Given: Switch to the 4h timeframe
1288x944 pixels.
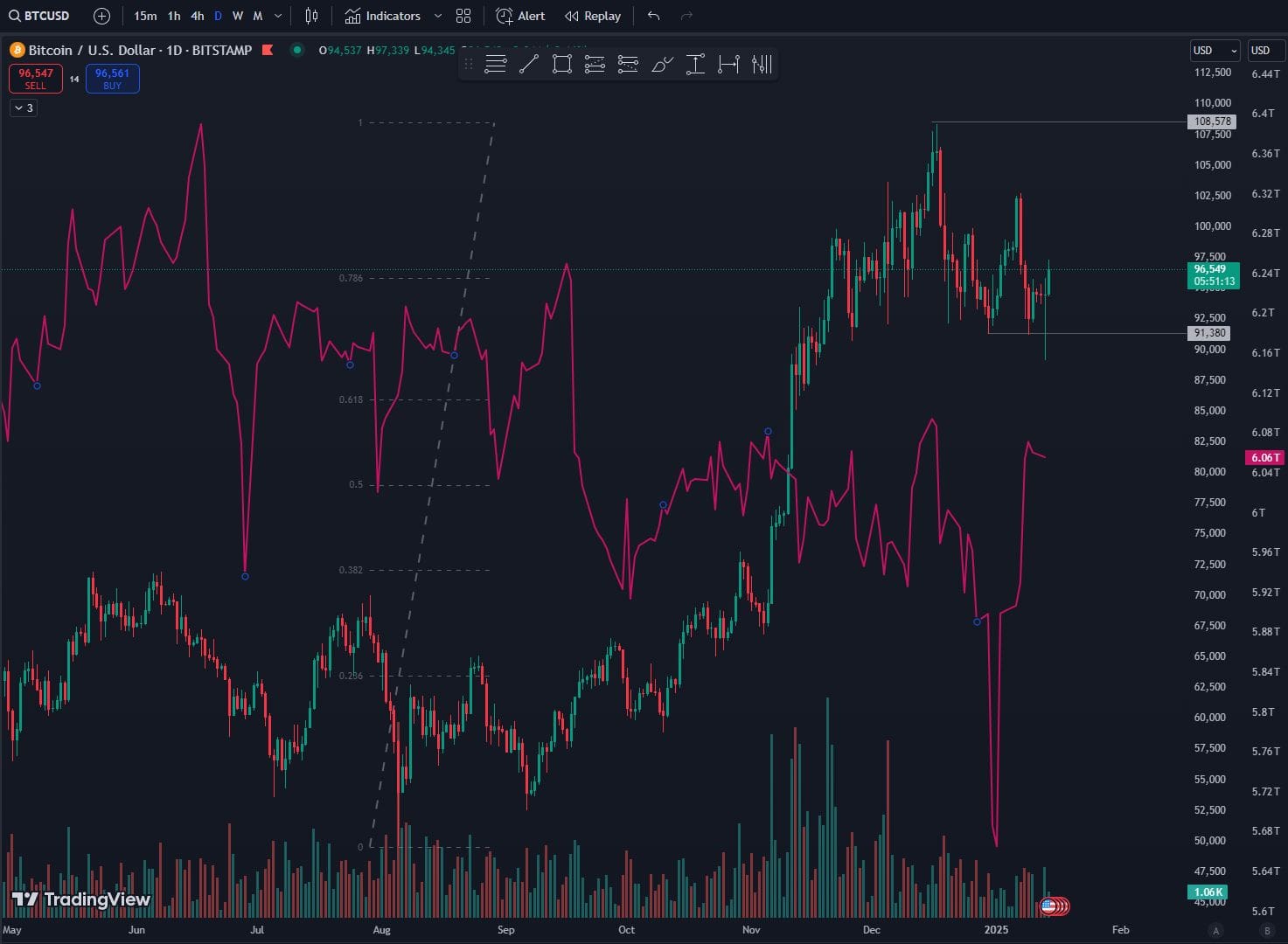Looking at the screenshot, I should (198, 16).
